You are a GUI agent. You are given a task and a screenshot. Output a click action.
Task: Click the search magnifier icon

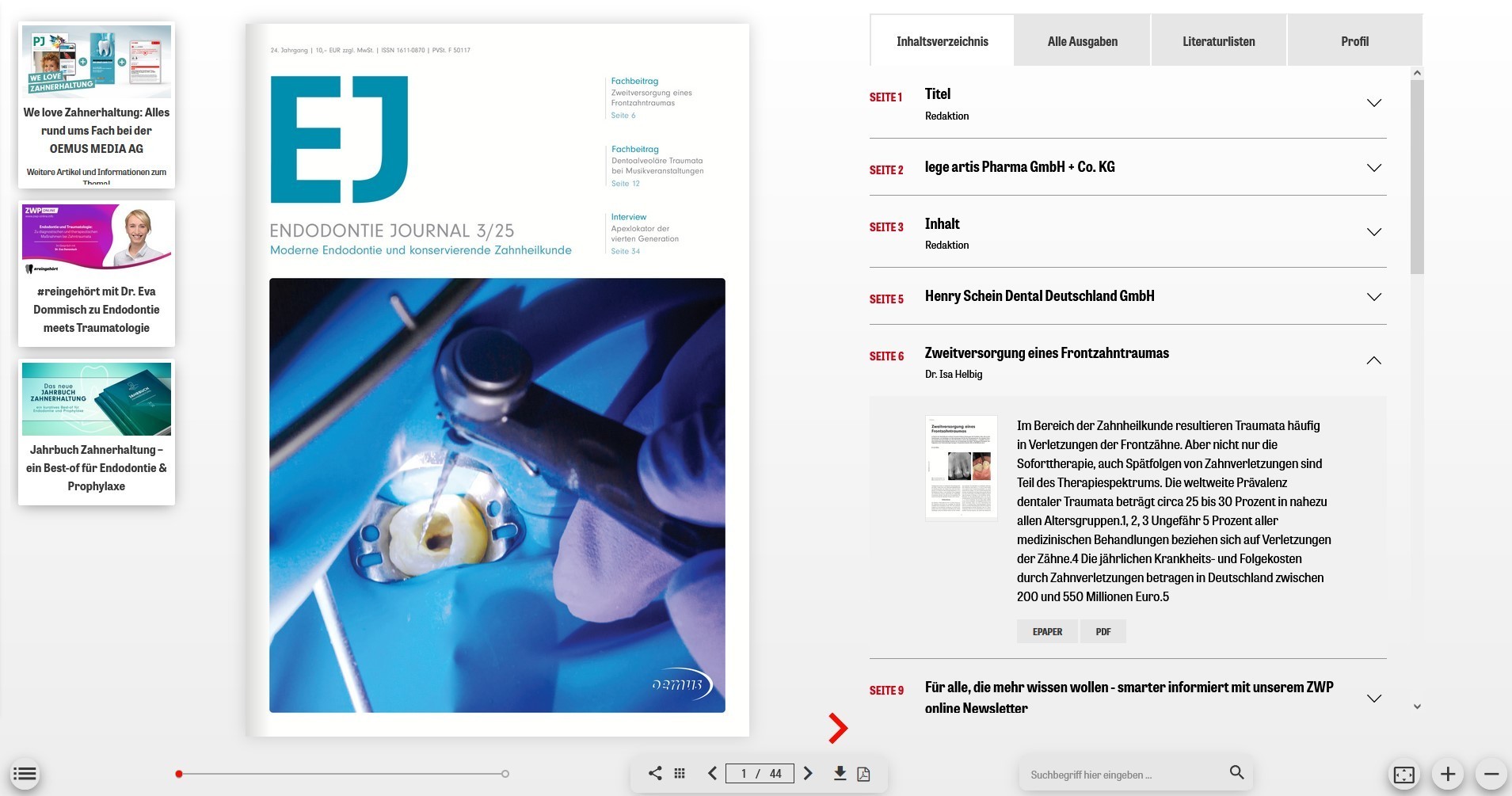tap(1236, 772)
